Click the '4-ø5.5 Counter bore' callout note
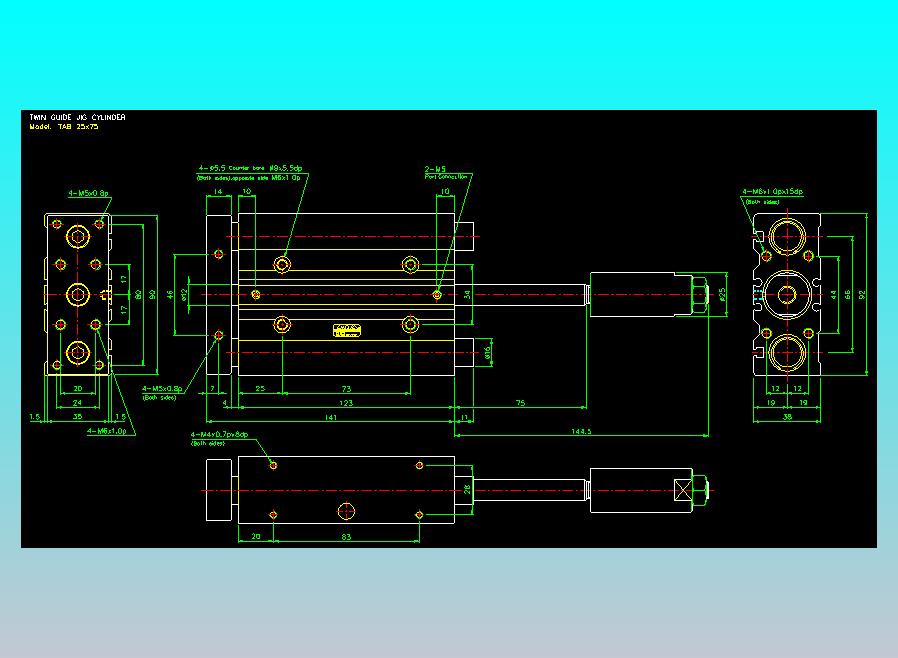The image size is (898, 658). click(250, 168)
